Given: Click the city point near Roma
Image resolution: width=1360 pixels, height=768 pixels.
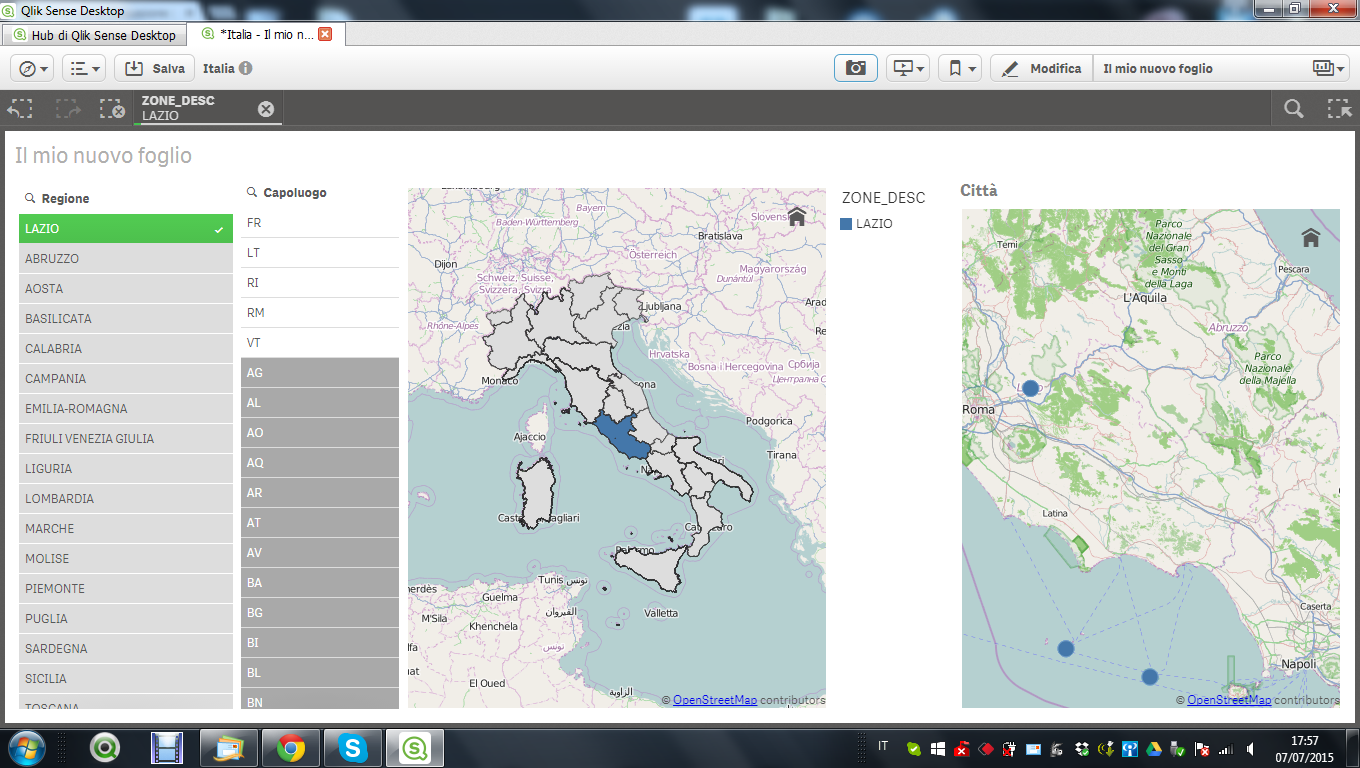Looking at the screenshot, I should (1030, 388).
